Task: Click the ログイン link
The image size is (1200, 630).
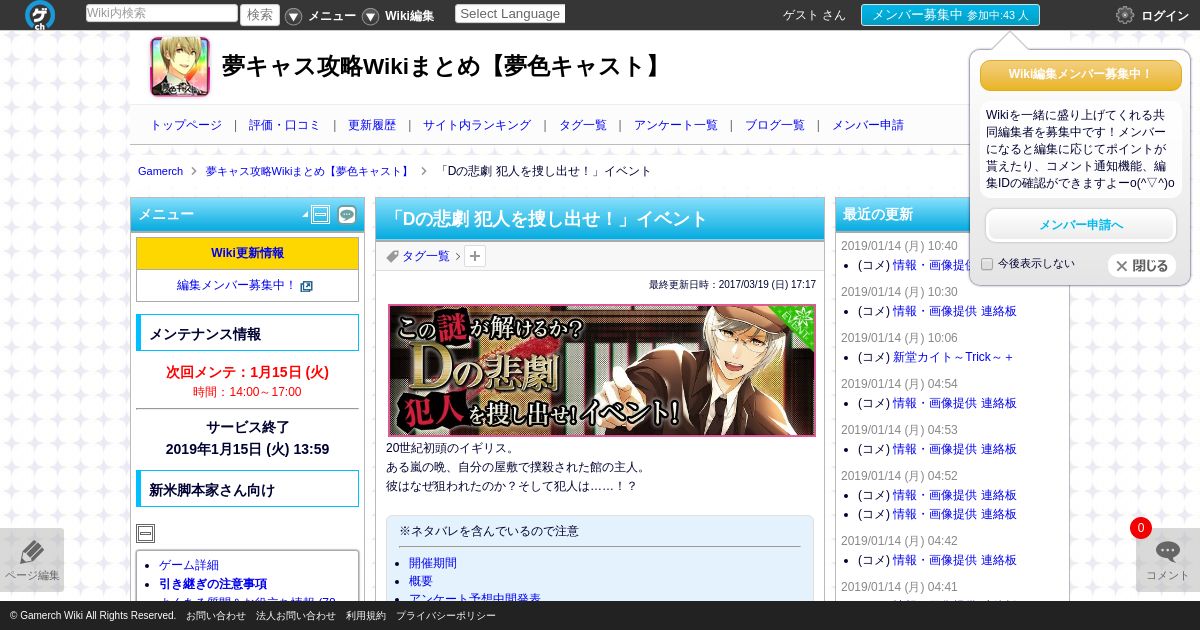Action: point(1165,15)
